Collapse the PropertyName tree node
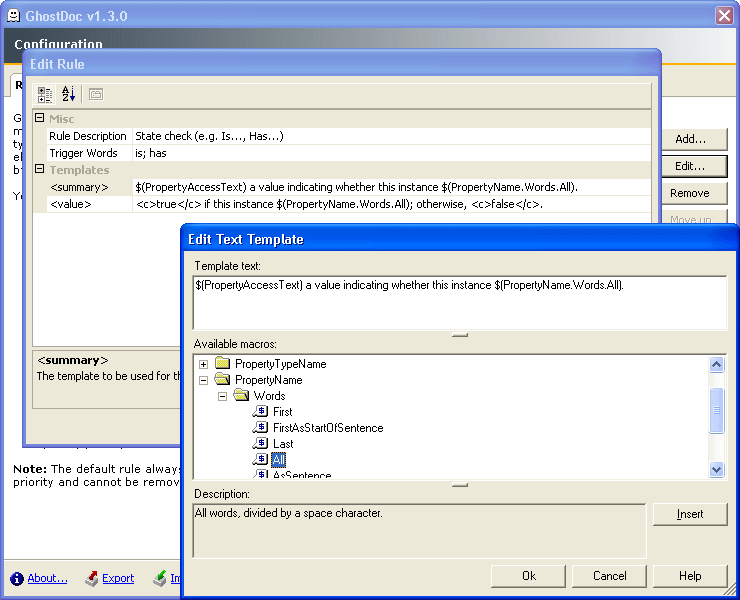The width and height of the screenshot is (740, 600). click(203, 380)
